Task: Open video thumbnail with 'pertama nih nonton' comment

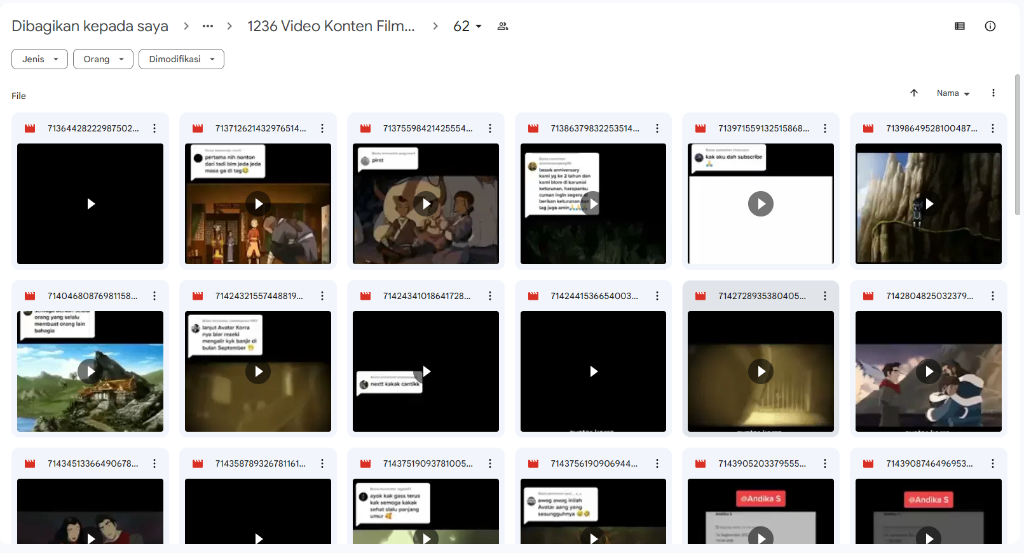Action: pos(258,204)
